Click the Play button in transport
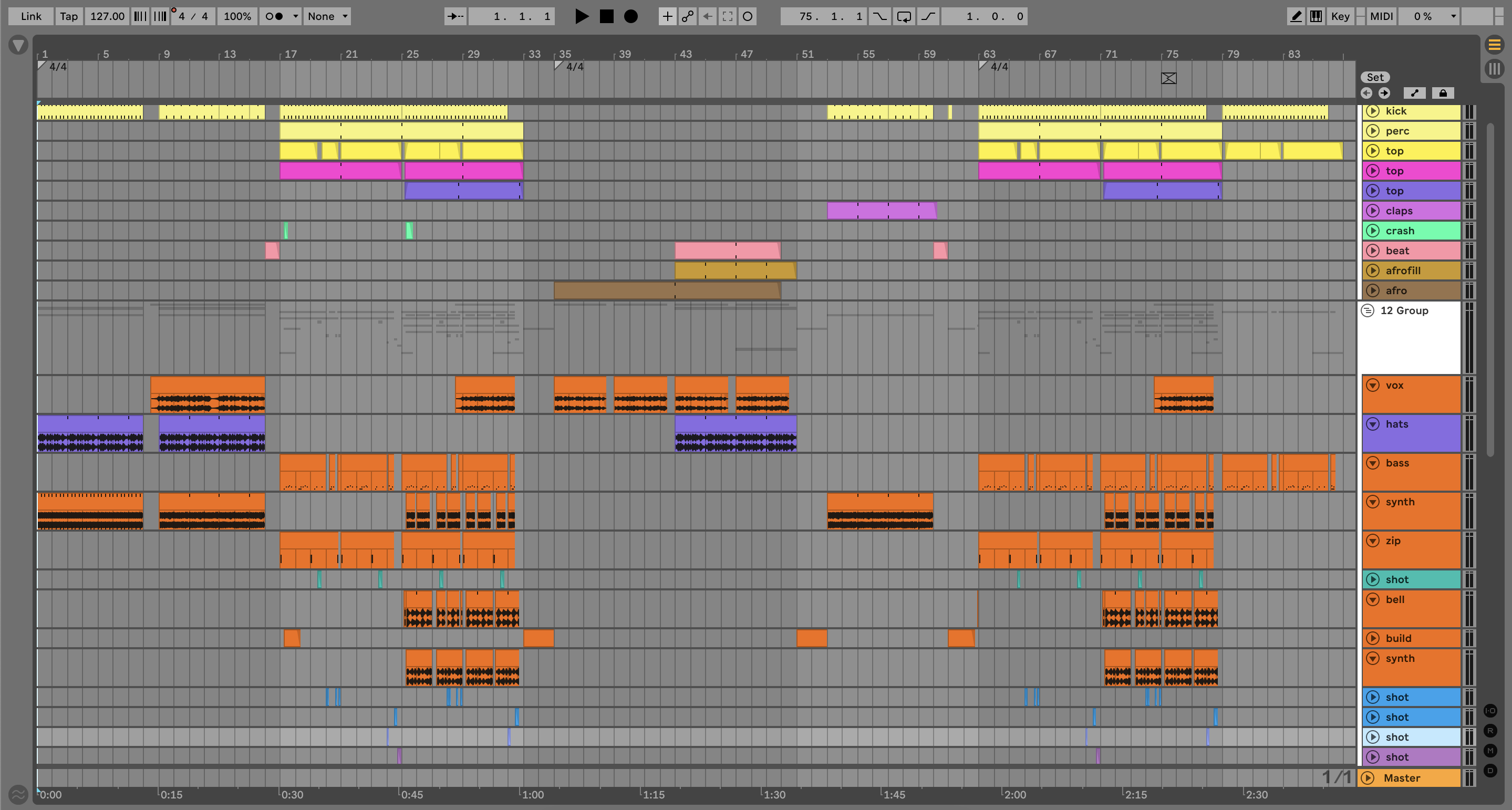This screenshot has width=1512, height=810. pos(582,16)
